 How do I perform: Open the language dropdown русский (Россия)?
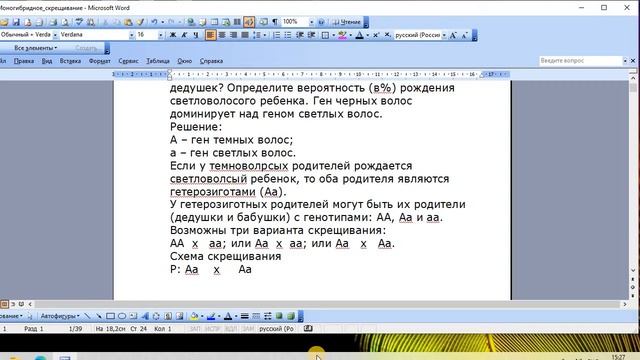tap(444, 35)
